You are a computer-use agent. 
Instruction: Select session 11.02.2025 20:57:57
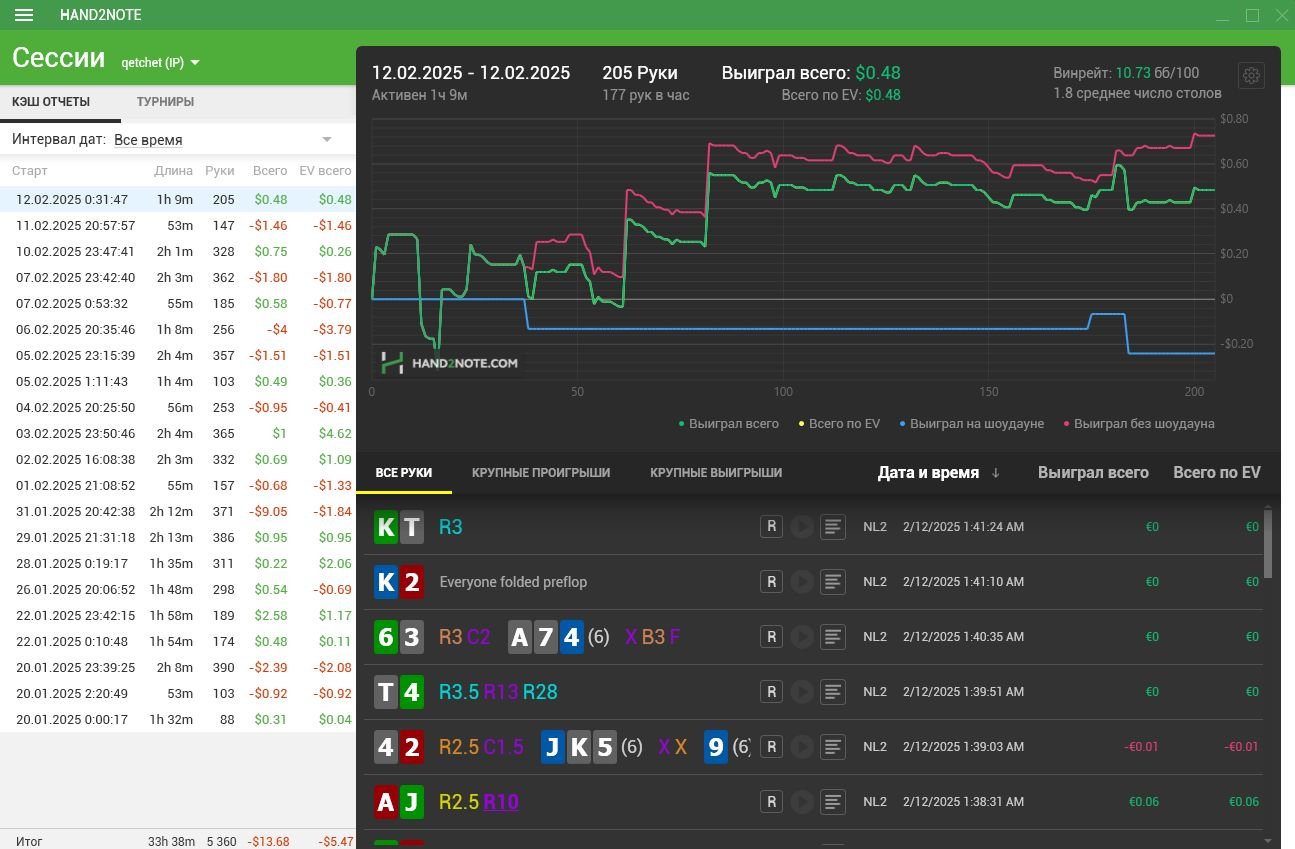(178, 226)
